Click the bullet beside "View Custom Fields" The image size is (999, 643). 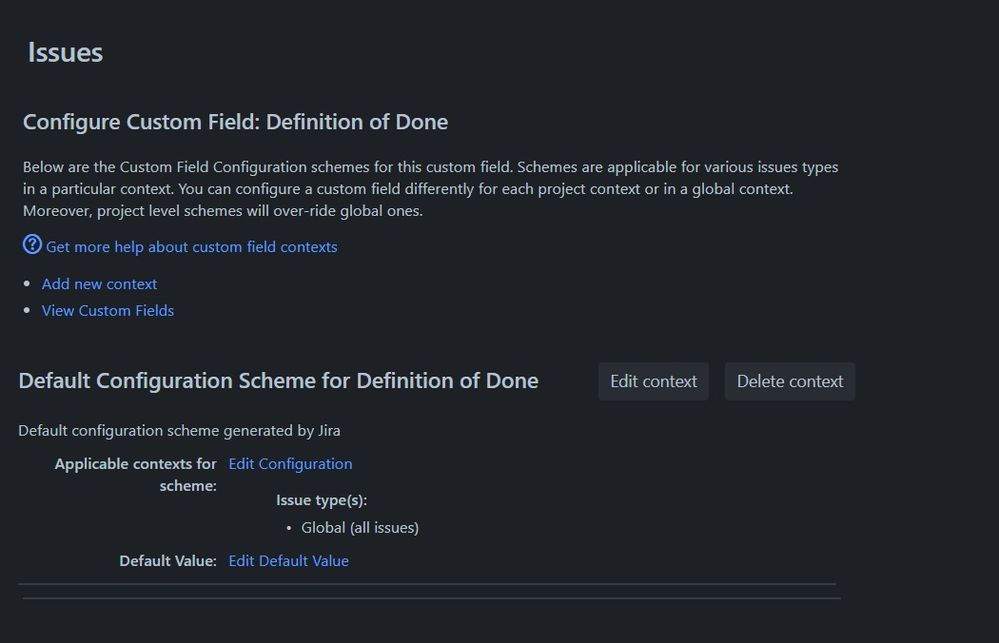click(27, 311)
